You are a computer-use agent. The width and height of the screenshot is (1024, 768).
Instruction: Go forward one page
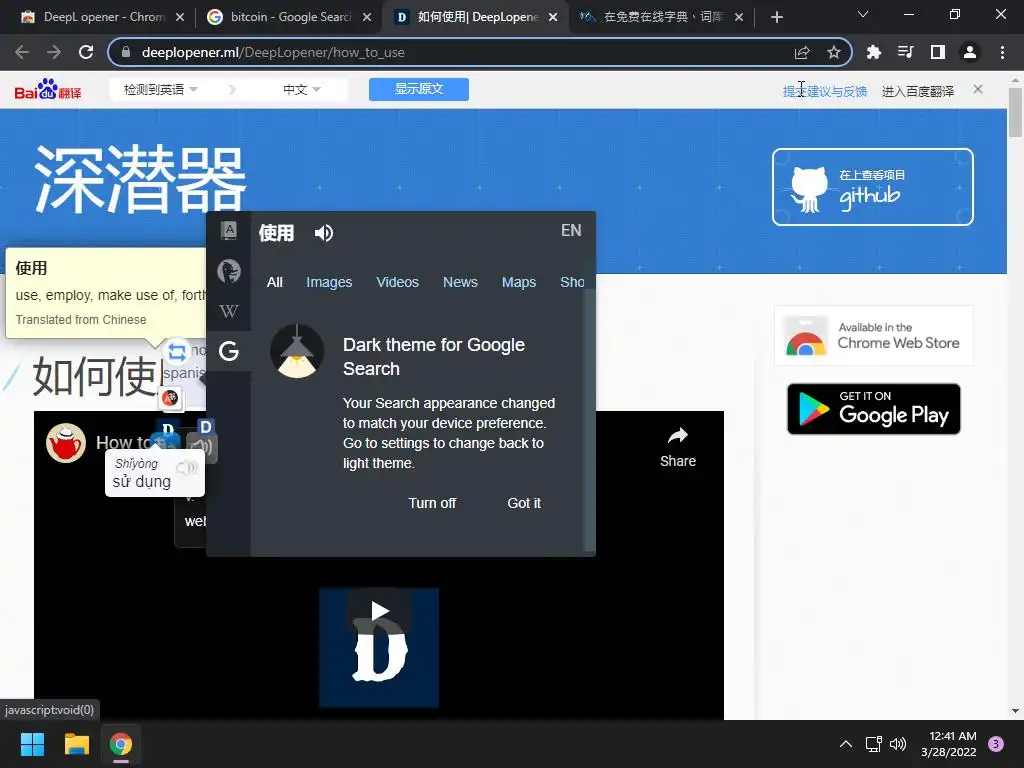coord(54,52)
